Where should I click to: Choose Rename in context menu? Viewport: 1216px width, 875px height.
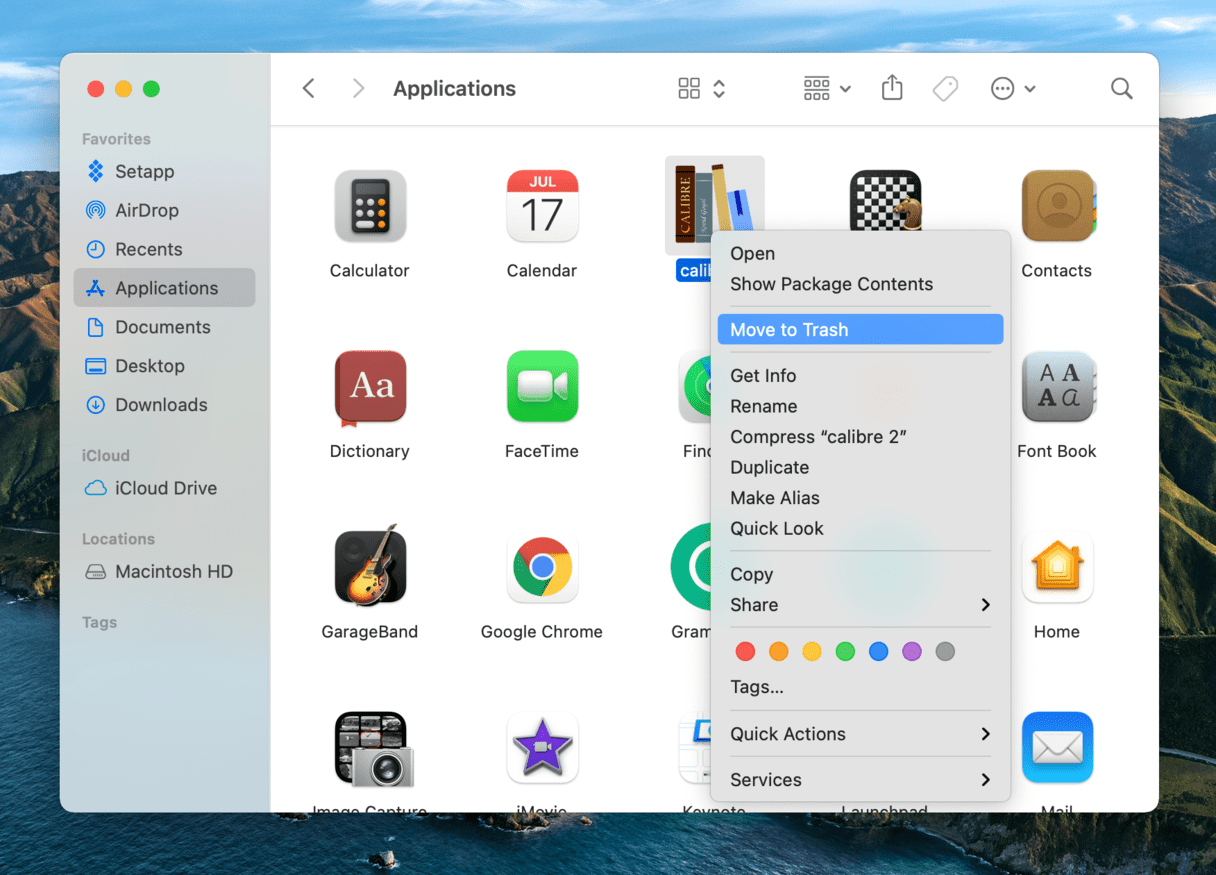pyautogui.click(x=860, y=406)
